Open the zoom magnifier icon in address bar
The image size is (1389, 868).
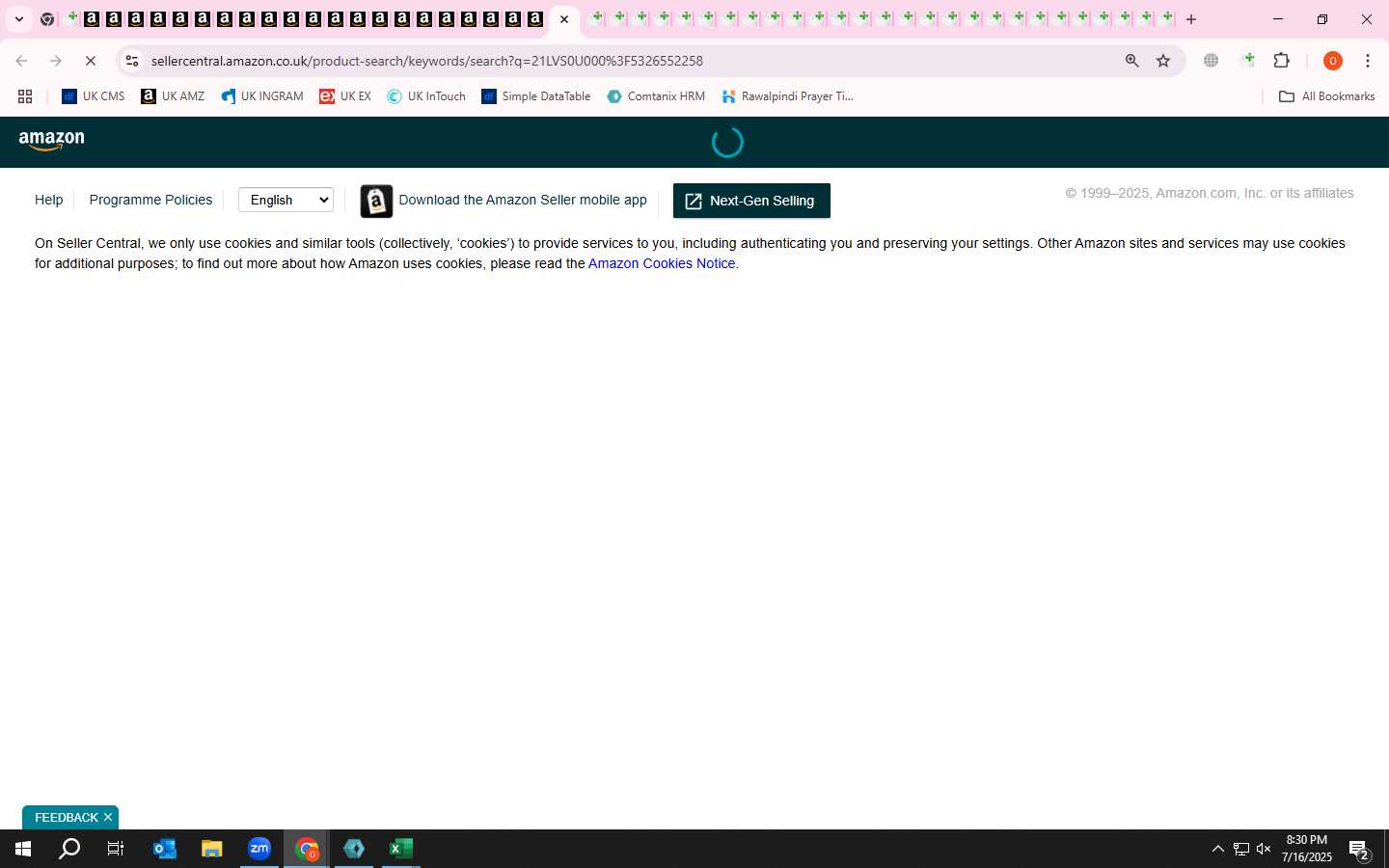click(x=1132, y=61)
